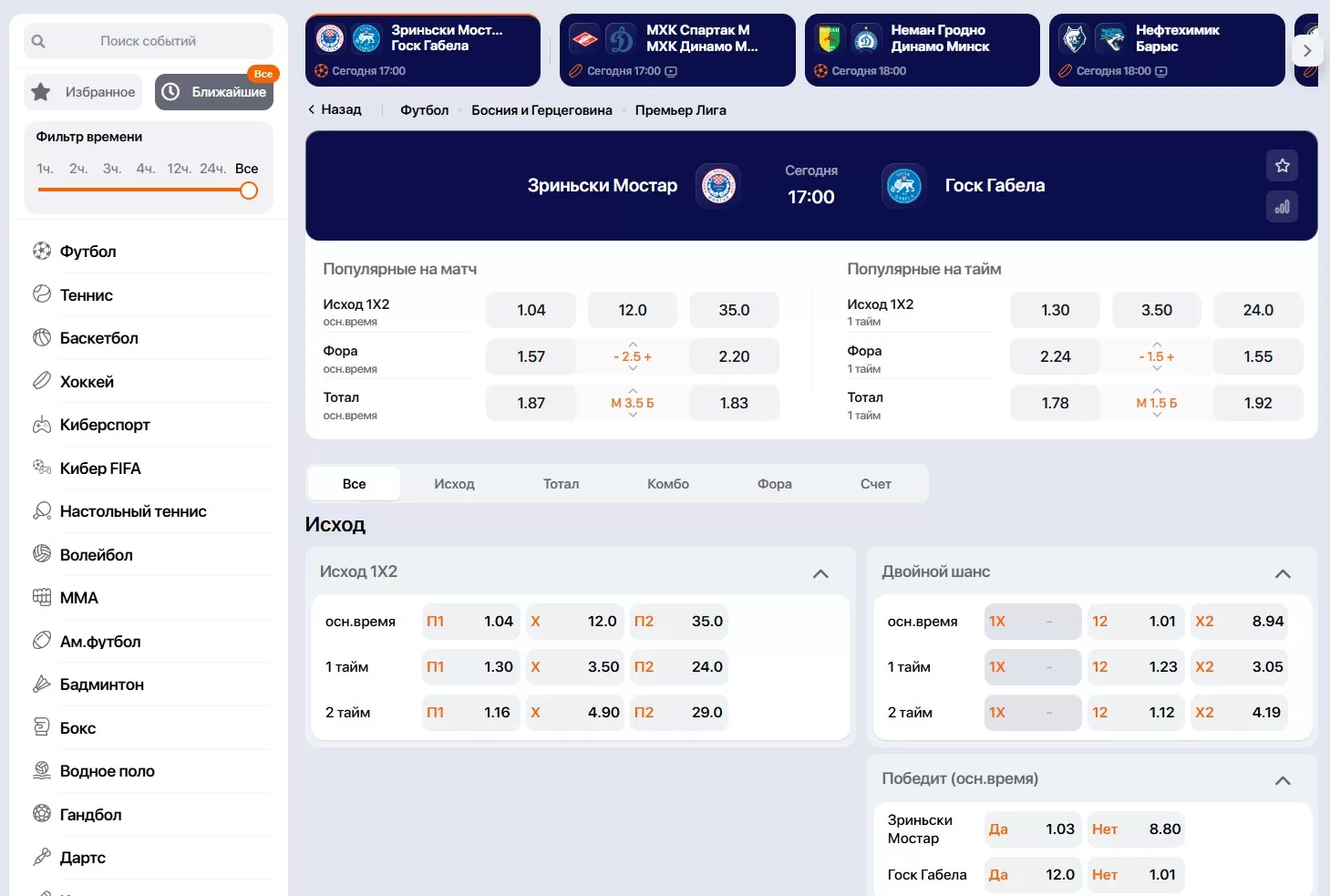Viewport: 1330px width, 896px height.
Task: Toggle Избранное events view
Action: (82, 91)
